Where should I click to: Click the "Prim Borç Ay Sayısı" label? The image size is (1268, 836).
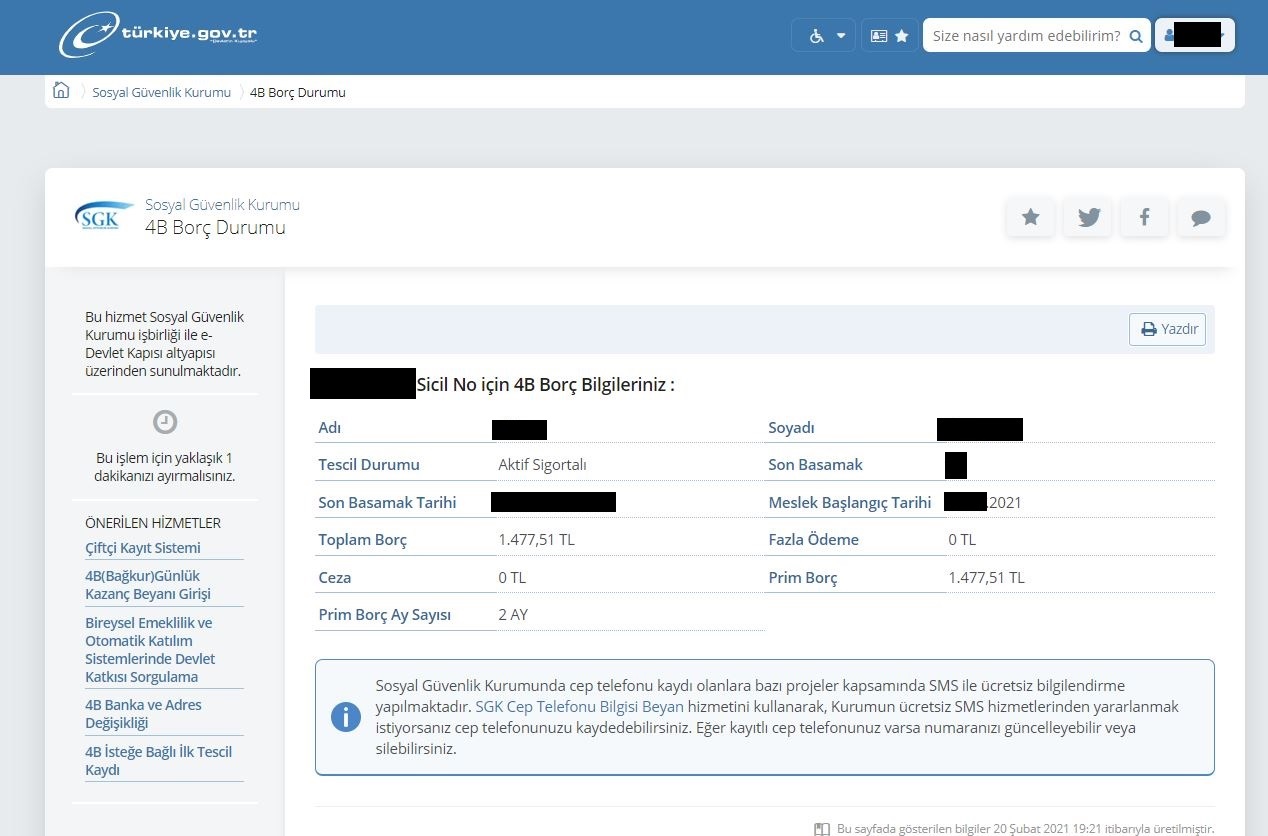pos(385,615)
